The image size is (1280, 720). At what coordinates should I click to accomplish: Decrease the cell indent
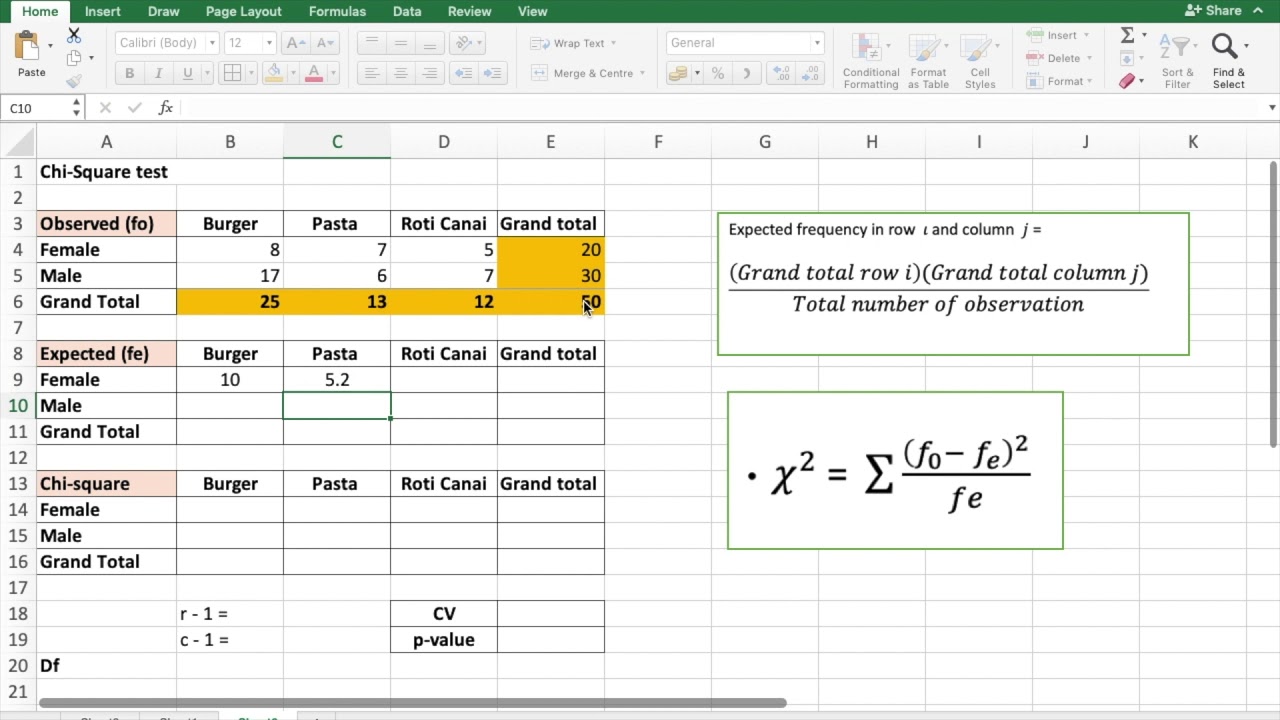point(463,73)
